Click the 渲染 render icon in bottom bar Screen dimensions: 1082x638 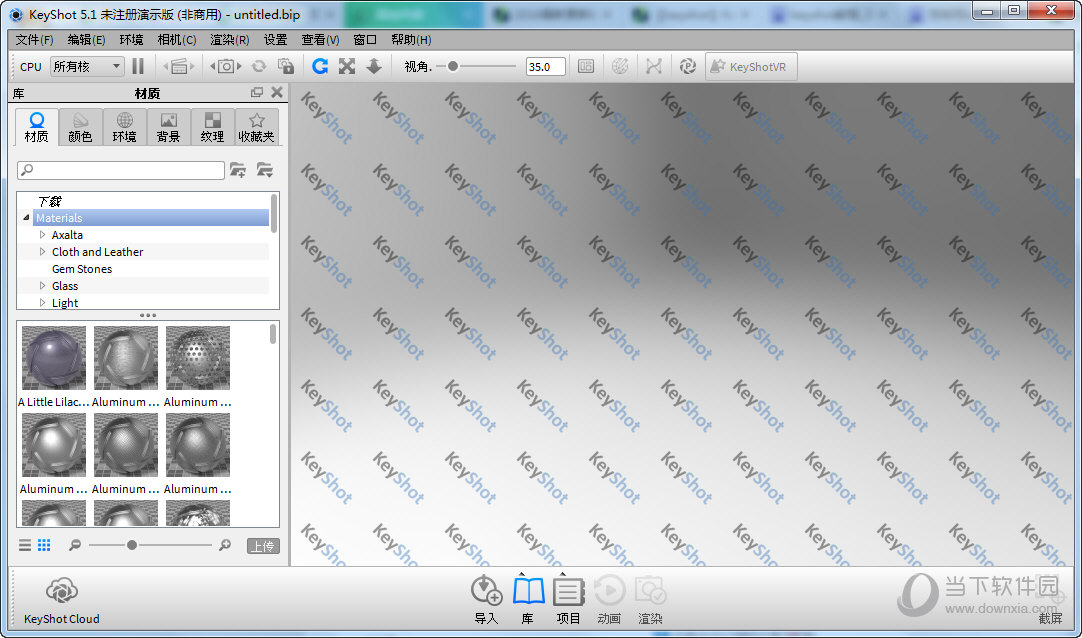(x=650, y=591)
